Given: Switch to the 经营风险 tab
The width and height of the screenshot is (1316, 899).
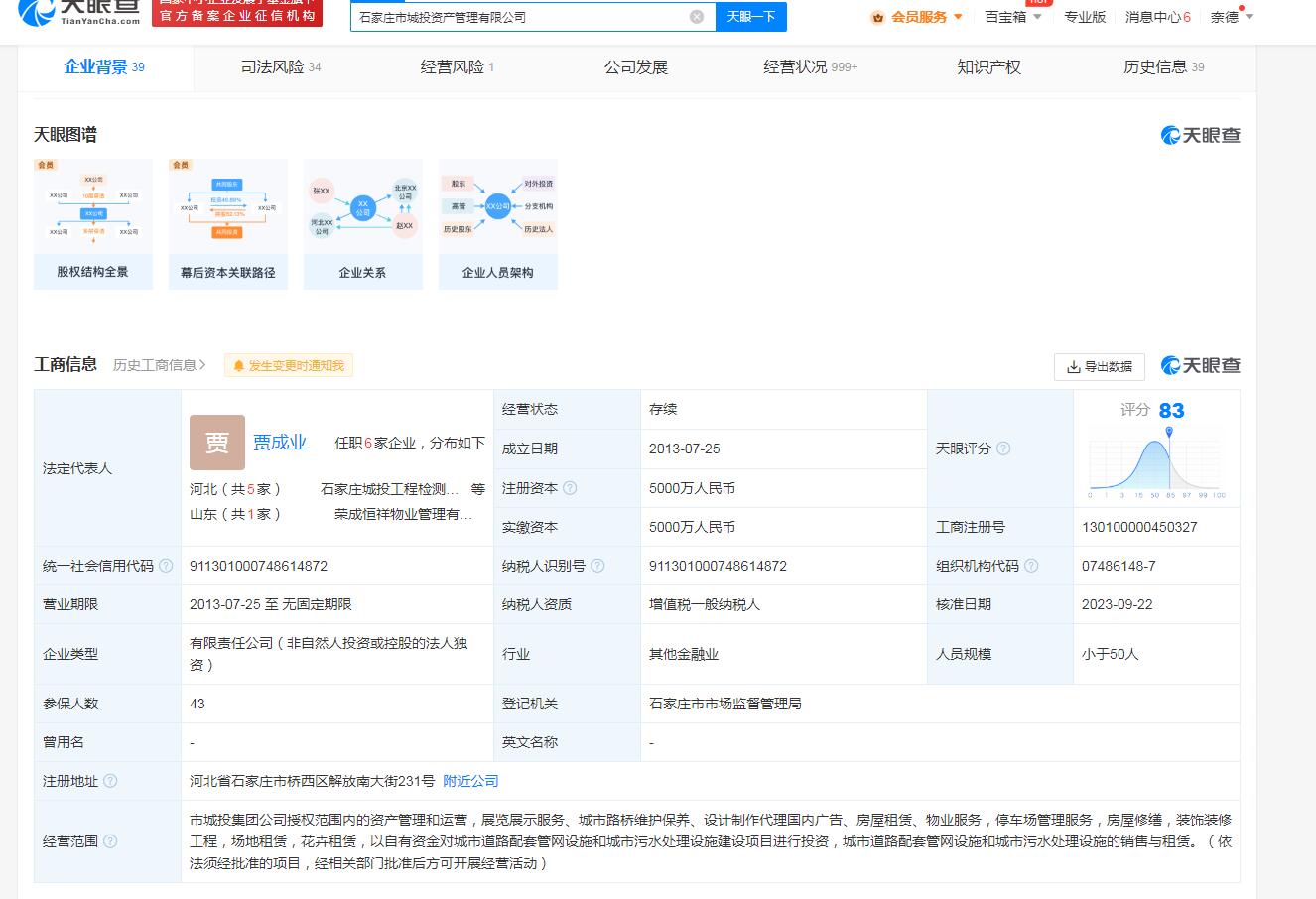Looking at the screenshot, I should coord(458,67).
